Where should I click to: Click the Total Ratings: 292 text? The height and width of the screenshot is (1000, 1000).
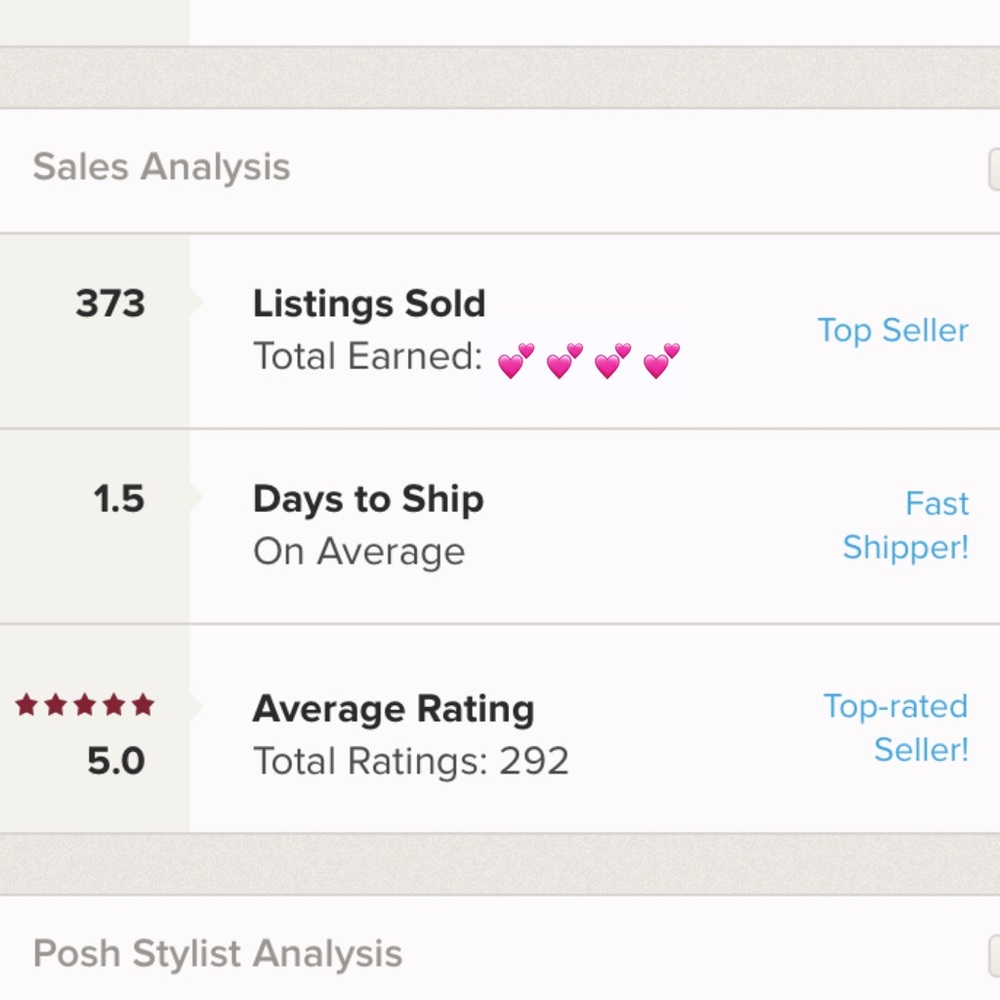(411, 761)
